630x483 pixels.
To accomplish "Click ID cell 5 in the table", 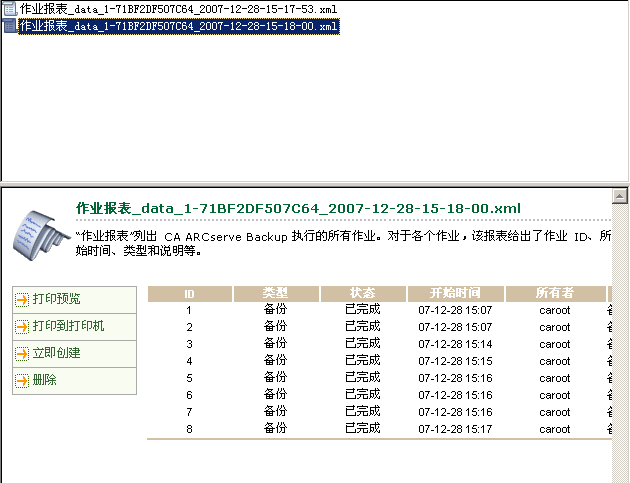I will tap(189, 378).
